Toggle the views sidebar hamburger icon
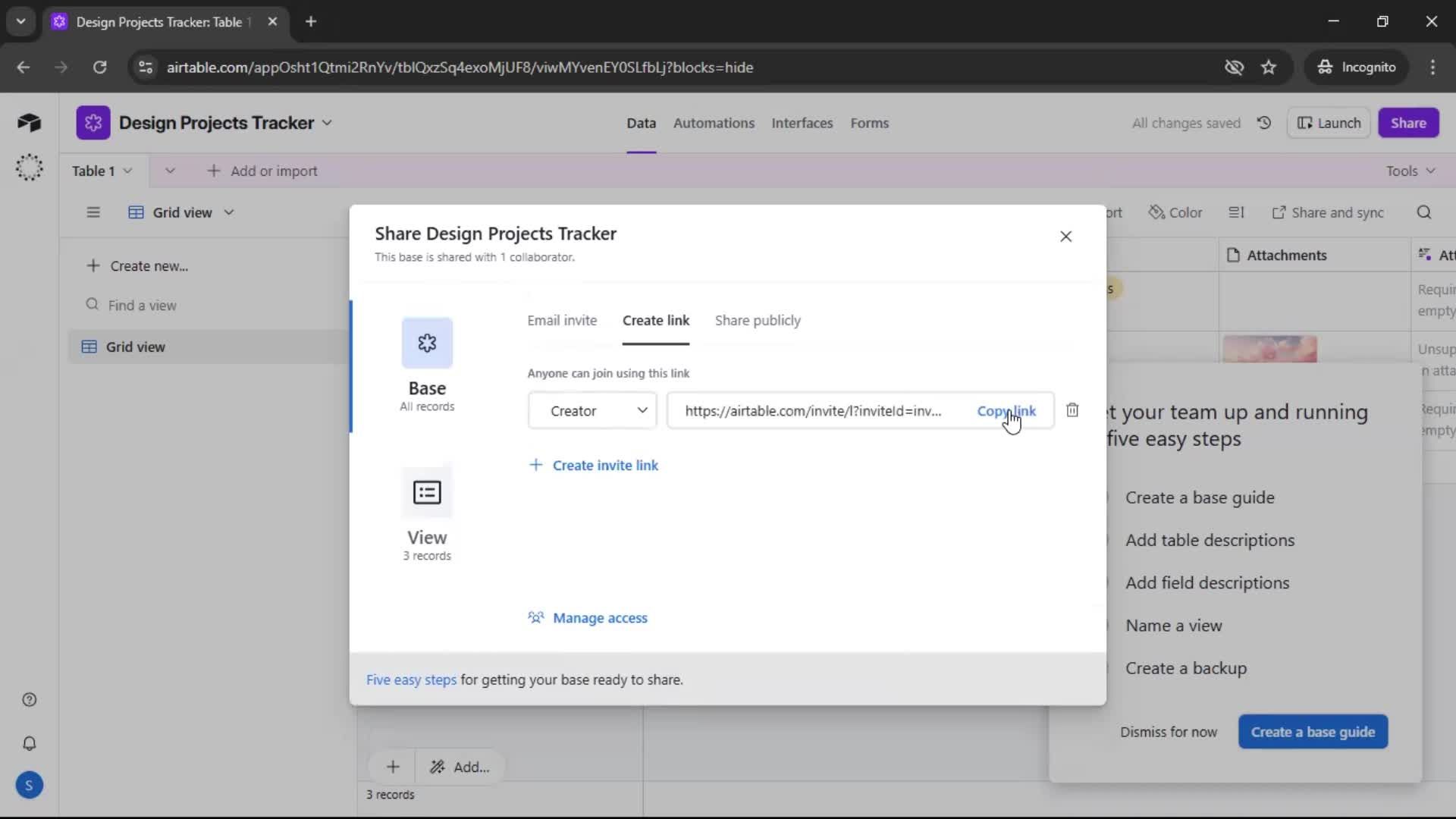1456x819 pixels. pyautogui.click(x=93, y=212)
